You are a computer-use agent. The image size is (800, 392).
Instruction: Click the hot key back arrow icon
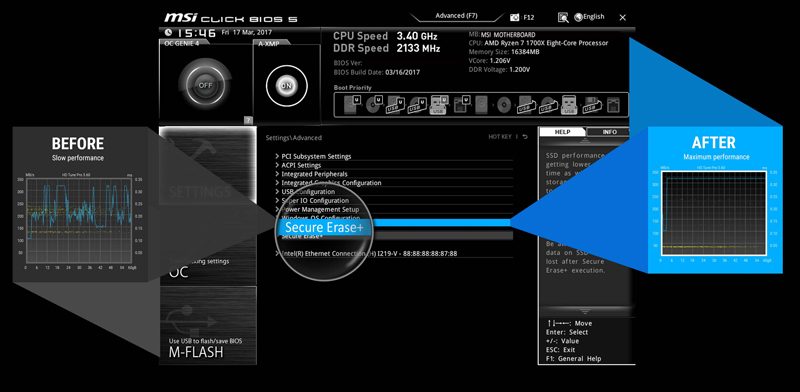525,137
